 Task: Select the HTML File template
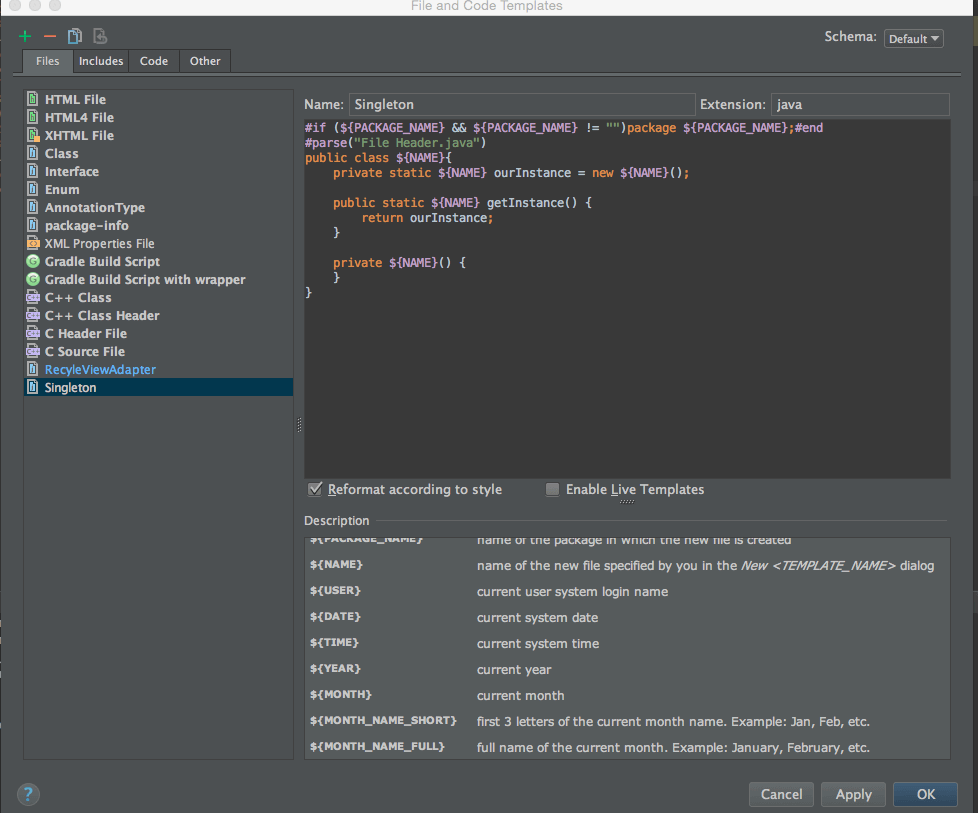pyautogui.click(x=158, y=99)
